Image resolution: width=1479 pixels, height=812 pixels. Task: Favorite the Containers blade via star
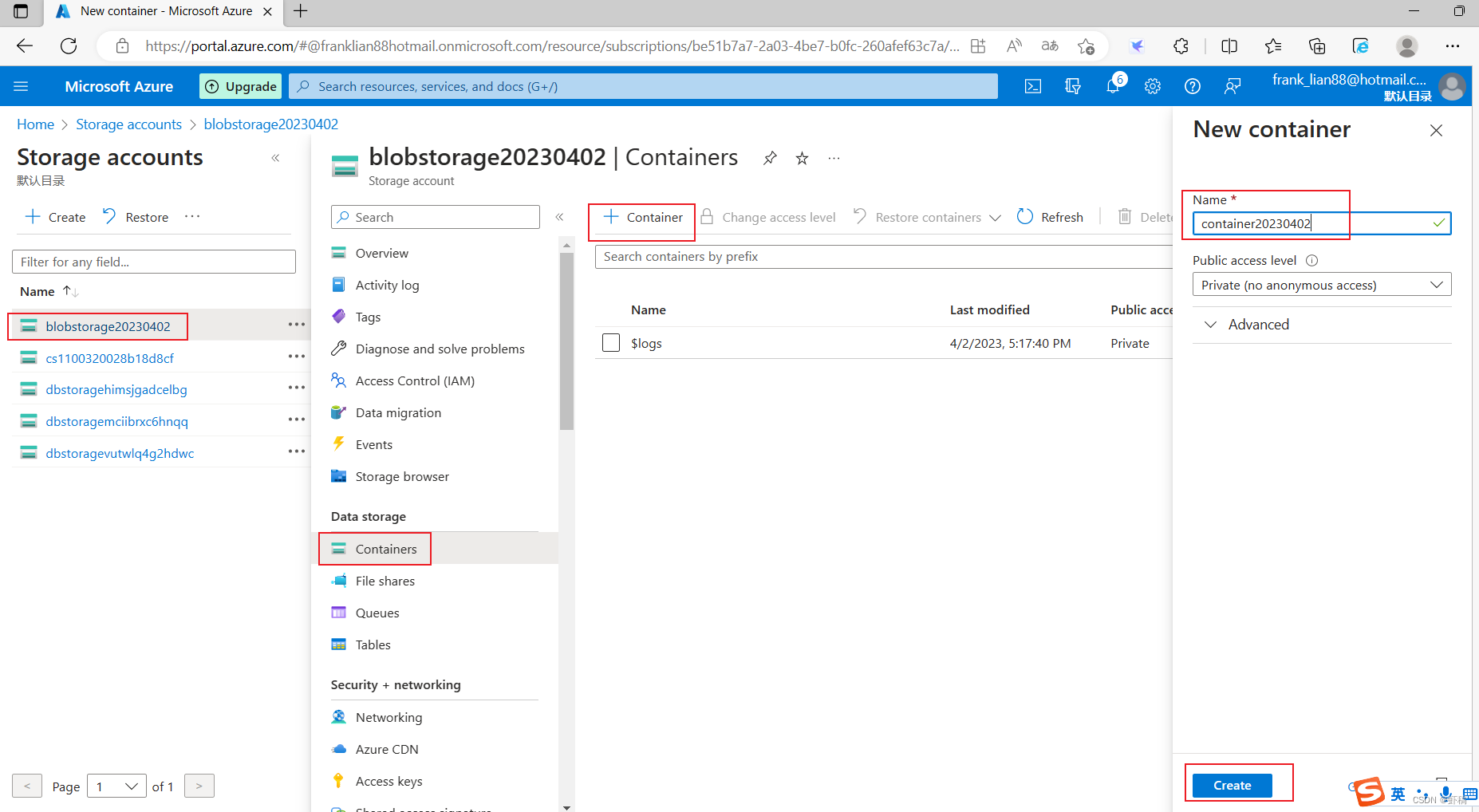(801, 158)
